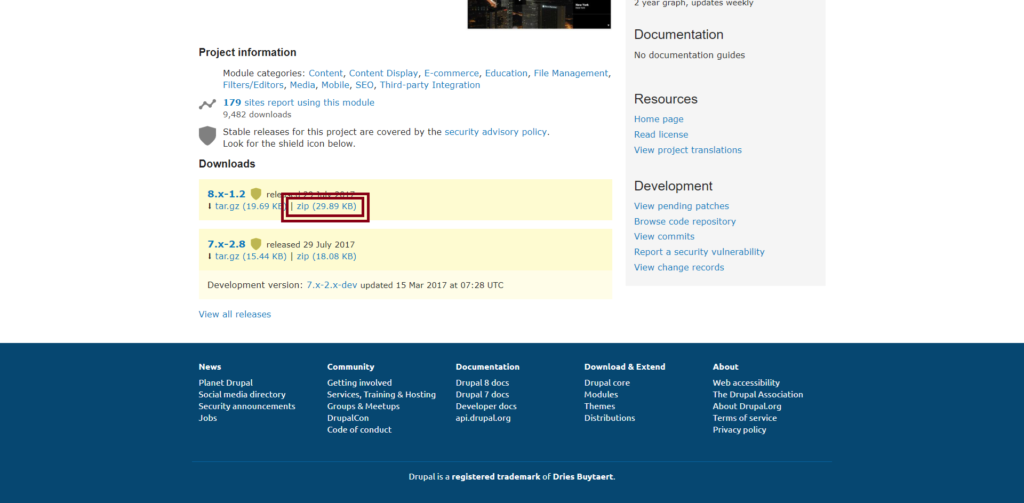Click the 'No documentation guides' text
1024x503 pixels.
click(x=689, y=56)
